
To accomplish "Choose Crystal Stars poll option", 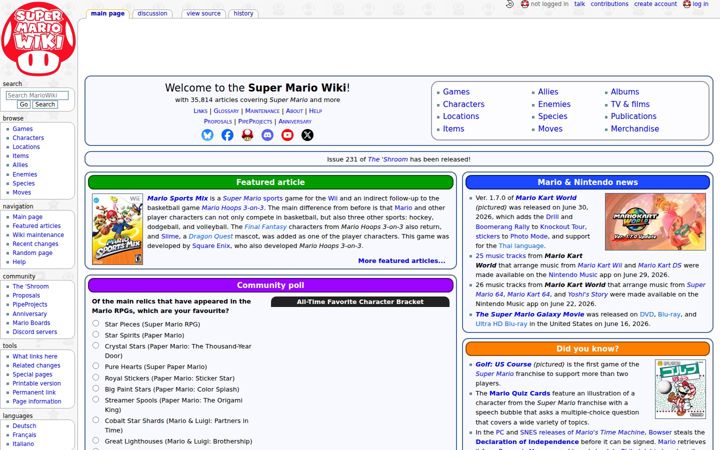I will [96, 345].
